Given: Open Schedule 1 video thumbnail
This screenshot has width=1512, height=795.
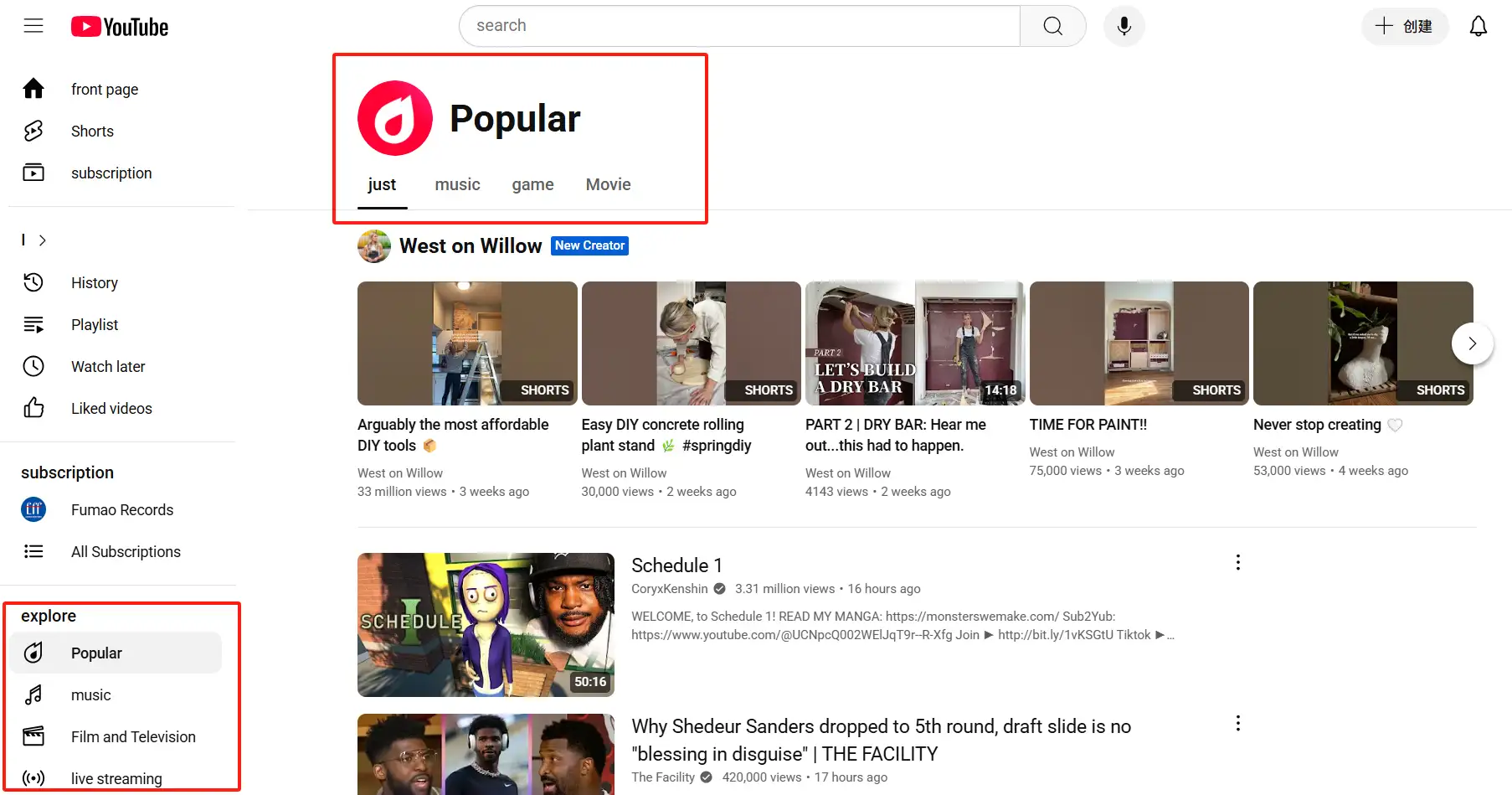Looking at the screenshot, I should point(486,625).
